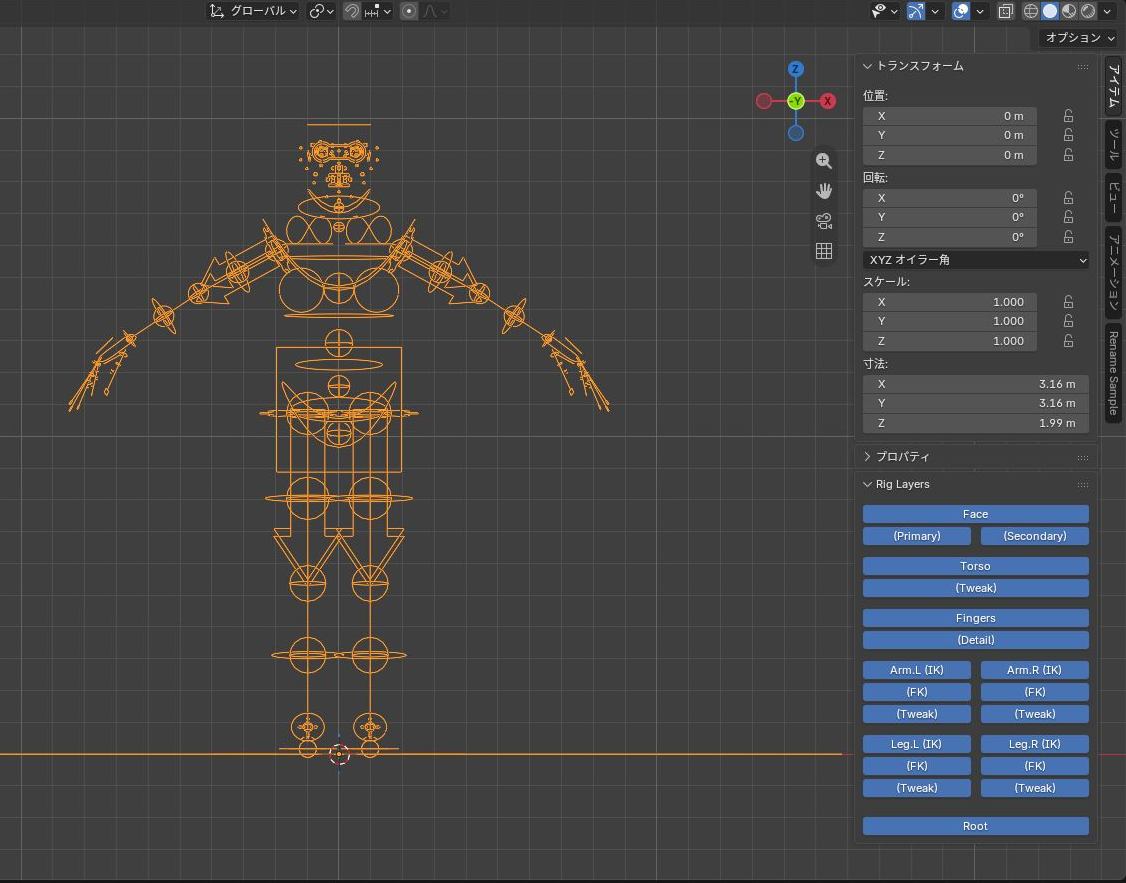Click the green -Y axis on the gizmo
1126x883 pixels.
796,101
